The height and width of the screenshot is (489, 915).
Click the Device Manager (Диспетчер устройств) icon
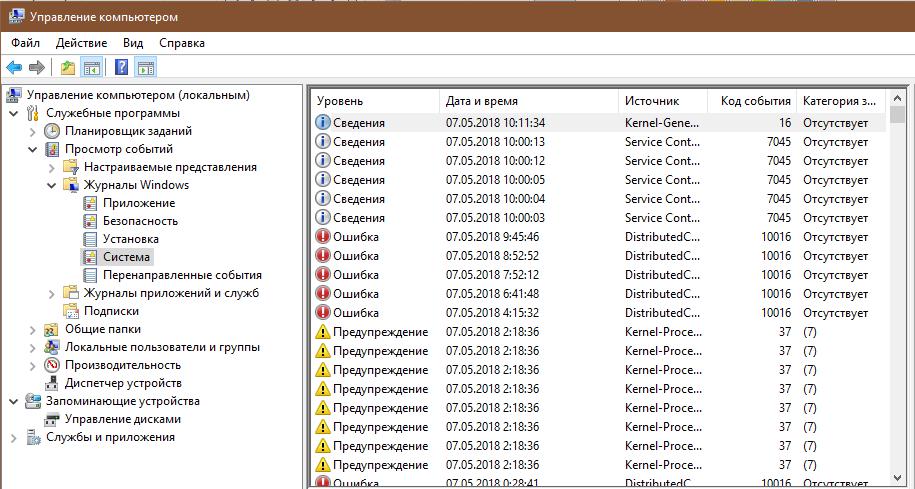point(52,383)
